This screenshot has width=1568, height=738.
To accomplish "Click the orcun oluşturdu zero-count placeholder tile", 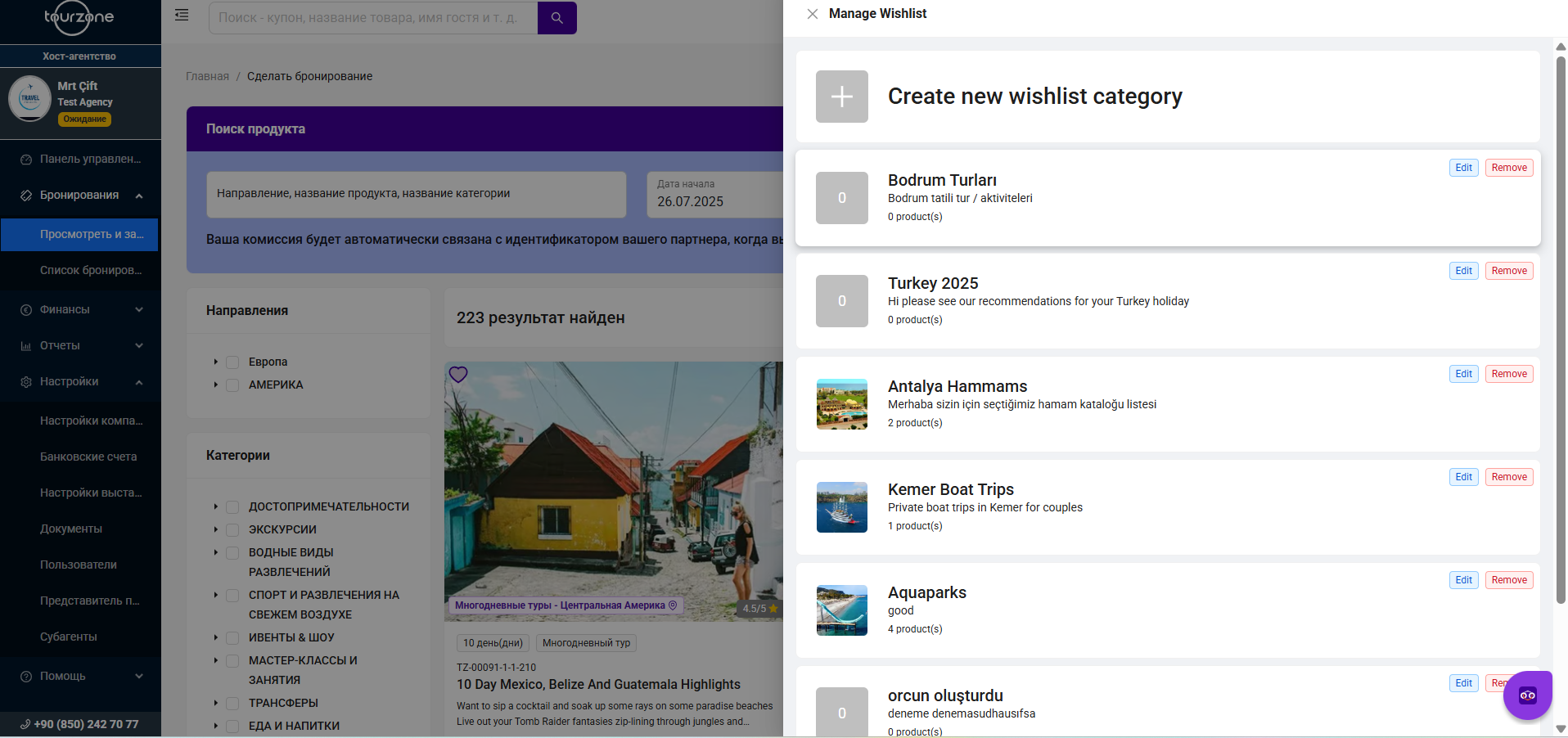I will [x=841, y=712].
